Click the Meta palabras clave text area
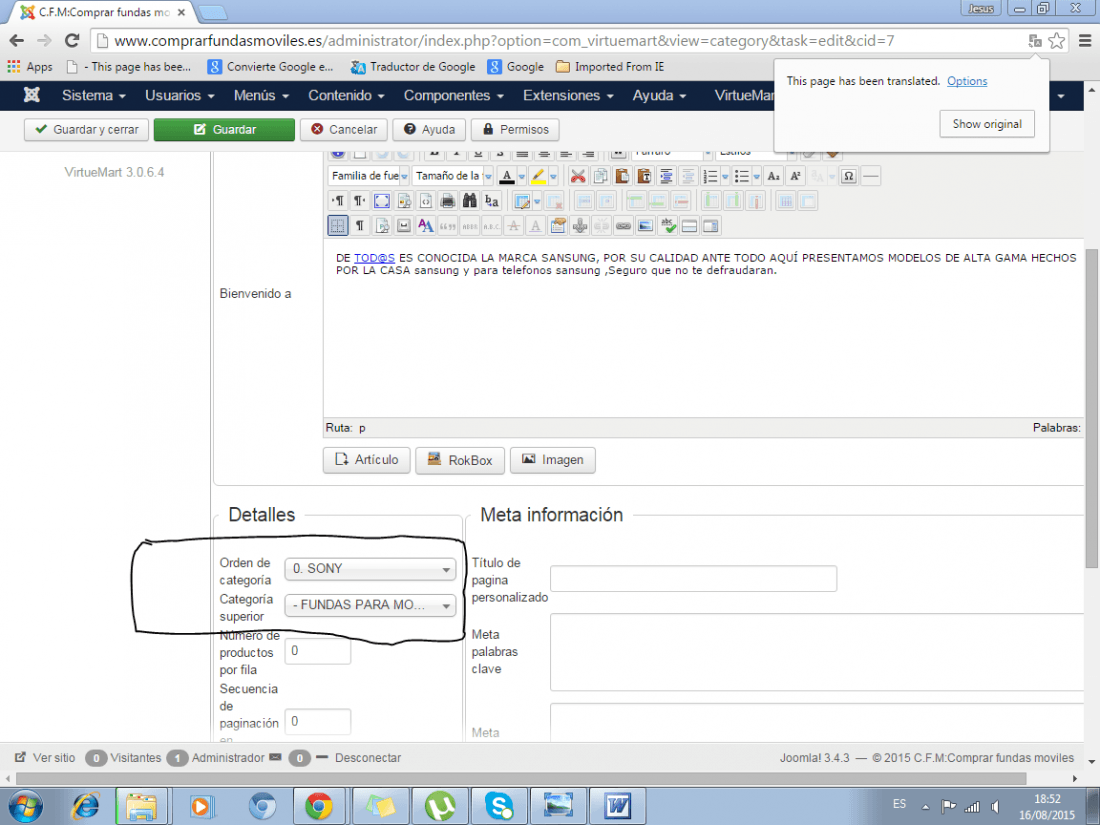The image size is (1100, 825). [x=817, y=652]
